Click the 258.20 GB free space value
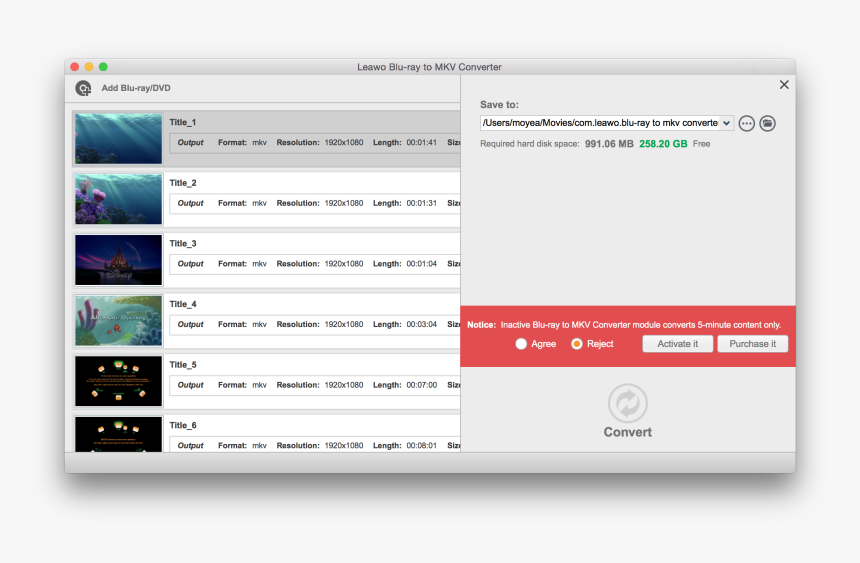Viewport: 860px width, 563px height. [663, 144]
